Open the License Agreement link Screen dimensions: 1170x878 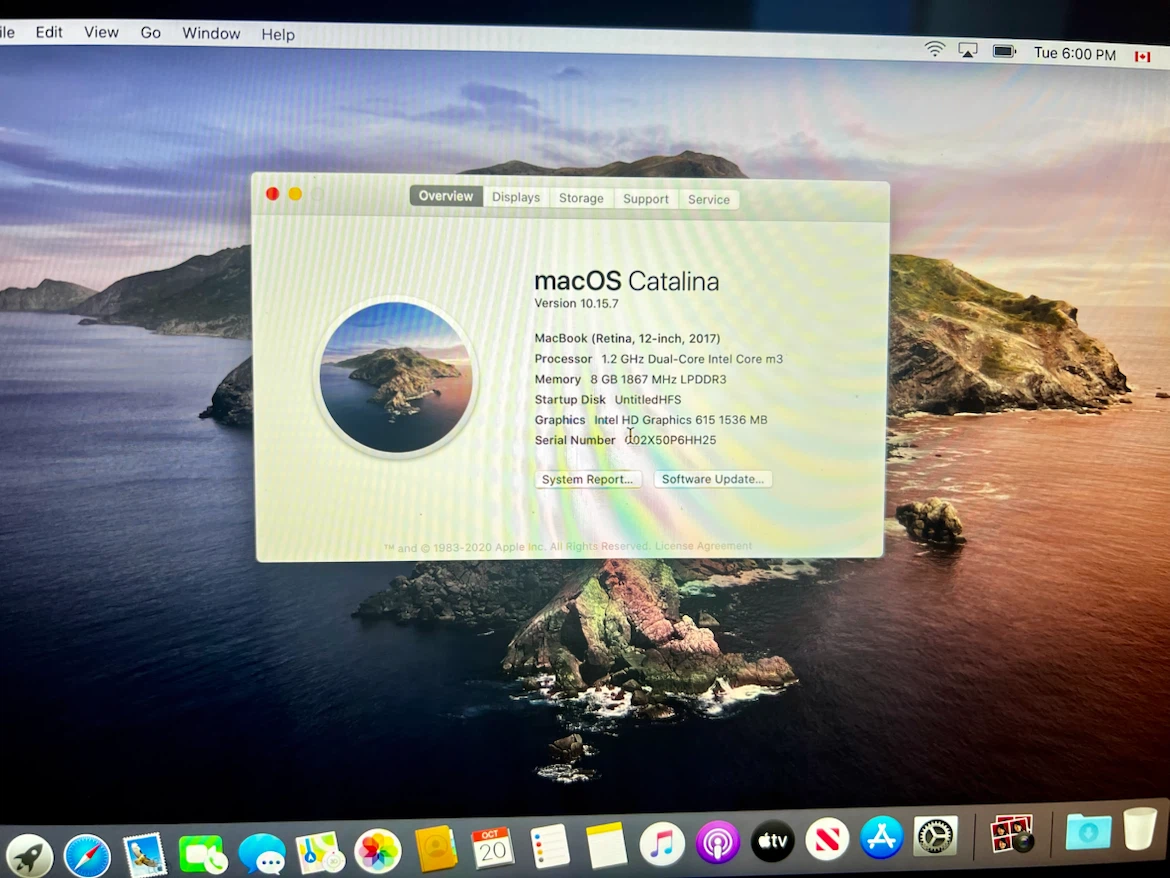click(703, 546)
